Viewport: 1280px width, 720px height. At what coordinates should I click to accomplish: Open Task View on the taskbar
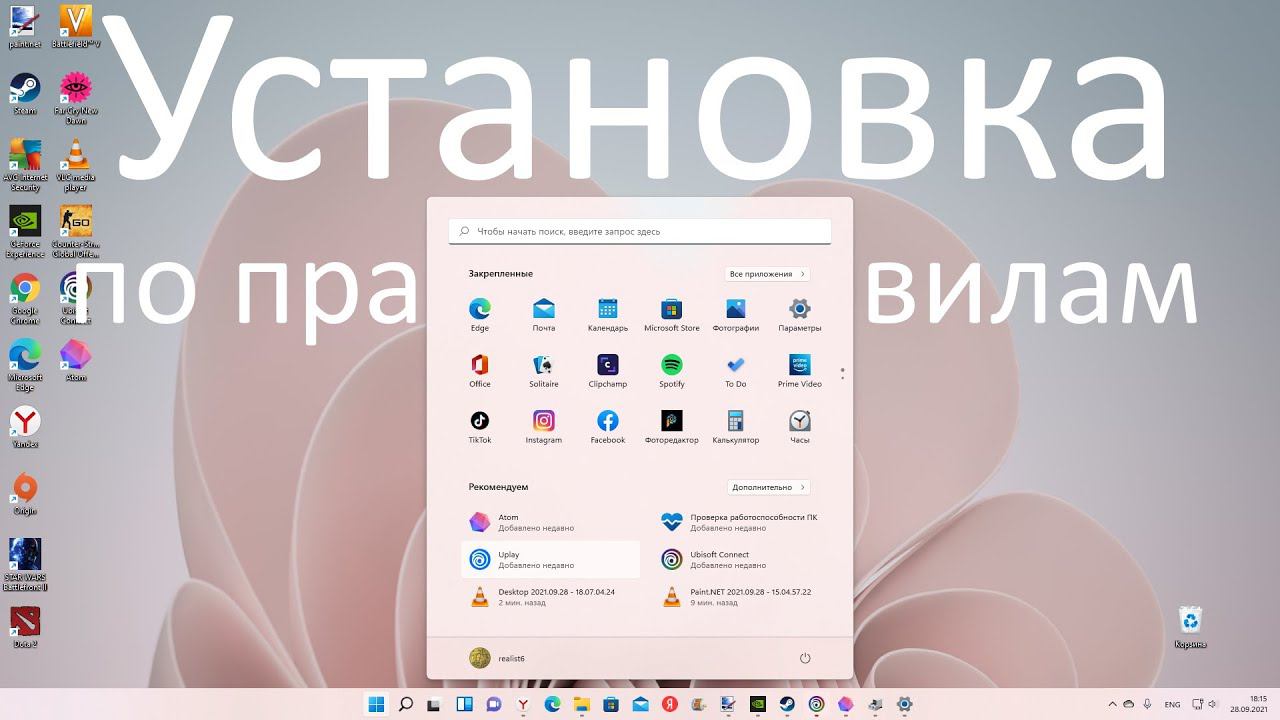click(x=435, y=704)
